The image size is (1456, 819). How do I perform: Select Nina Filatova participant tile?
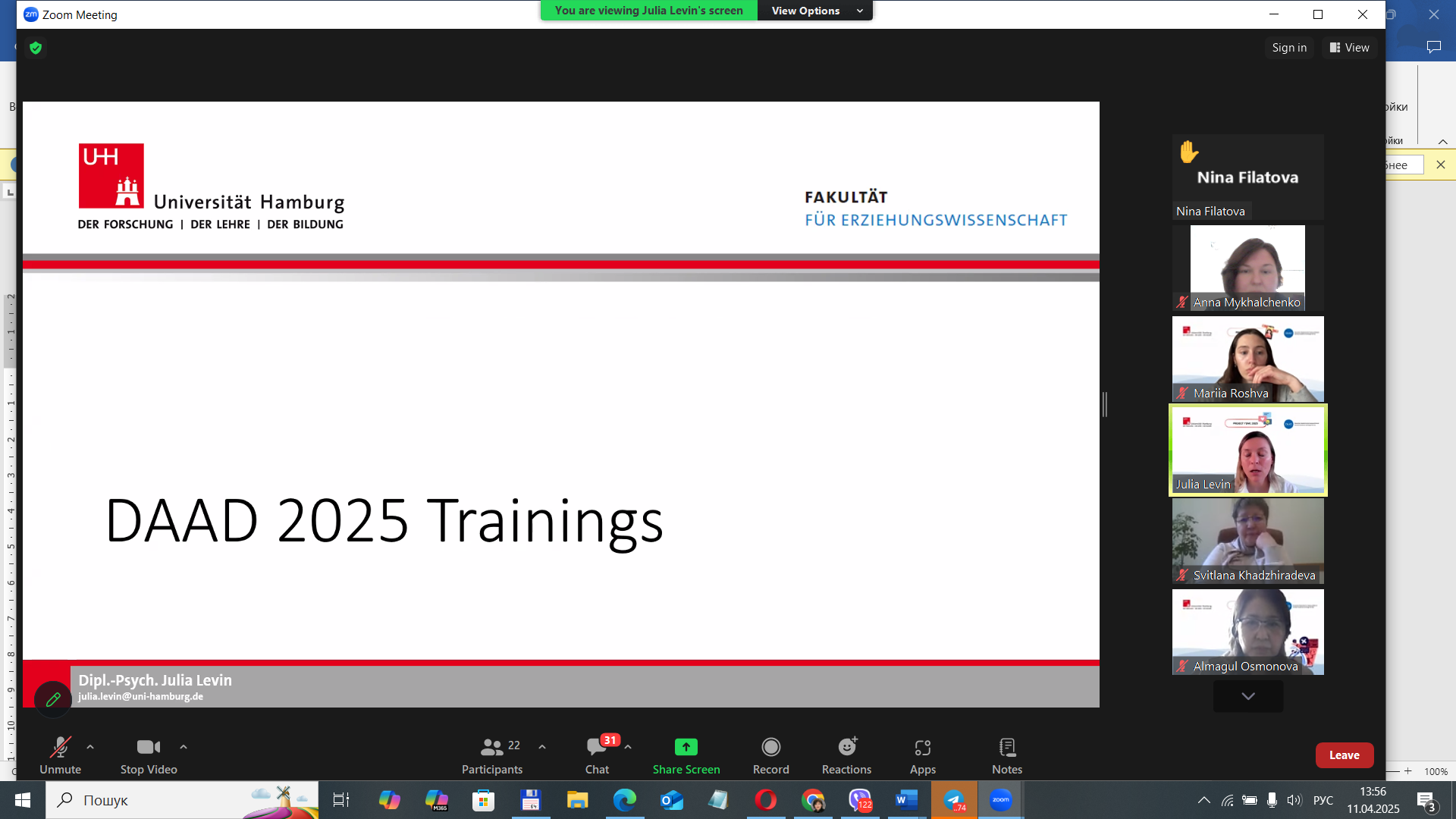[x=1248, y=177]
